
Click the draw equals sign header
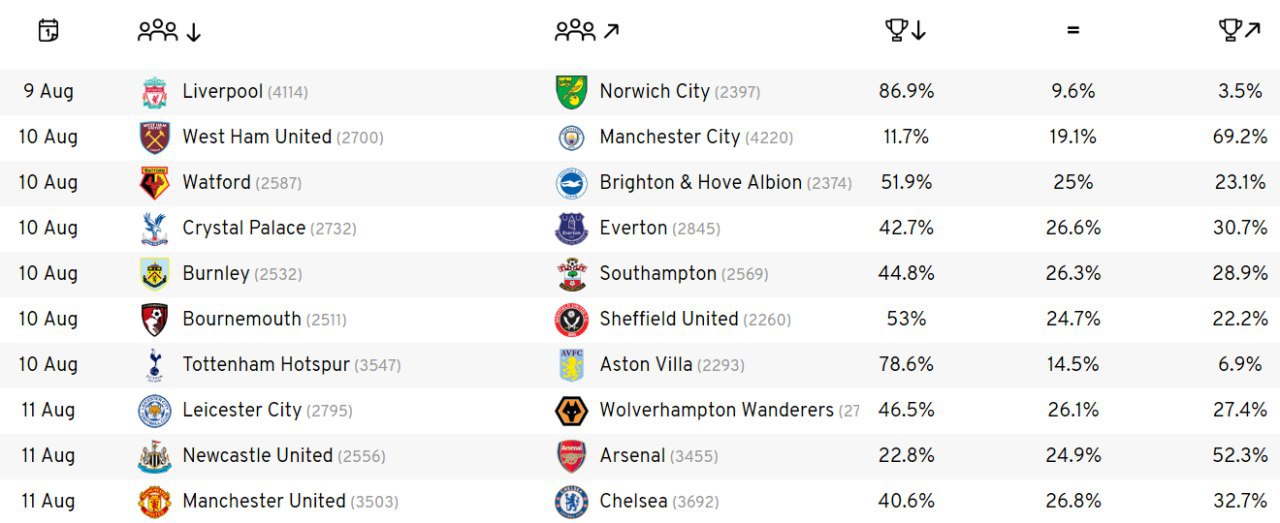[1073, 31]
